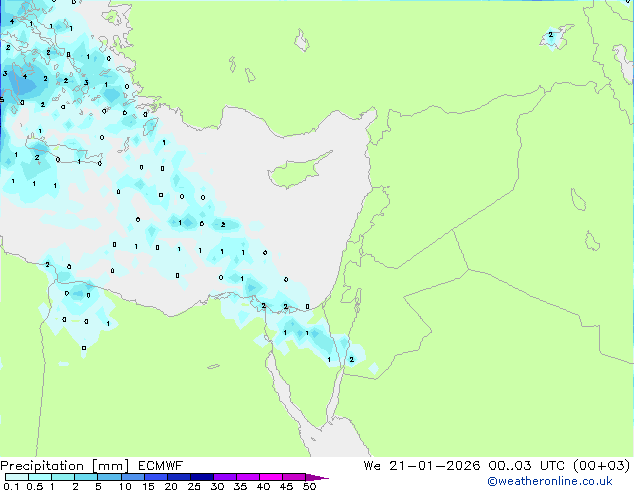Click the "25" legend scale label

click(x=194, y=486)
